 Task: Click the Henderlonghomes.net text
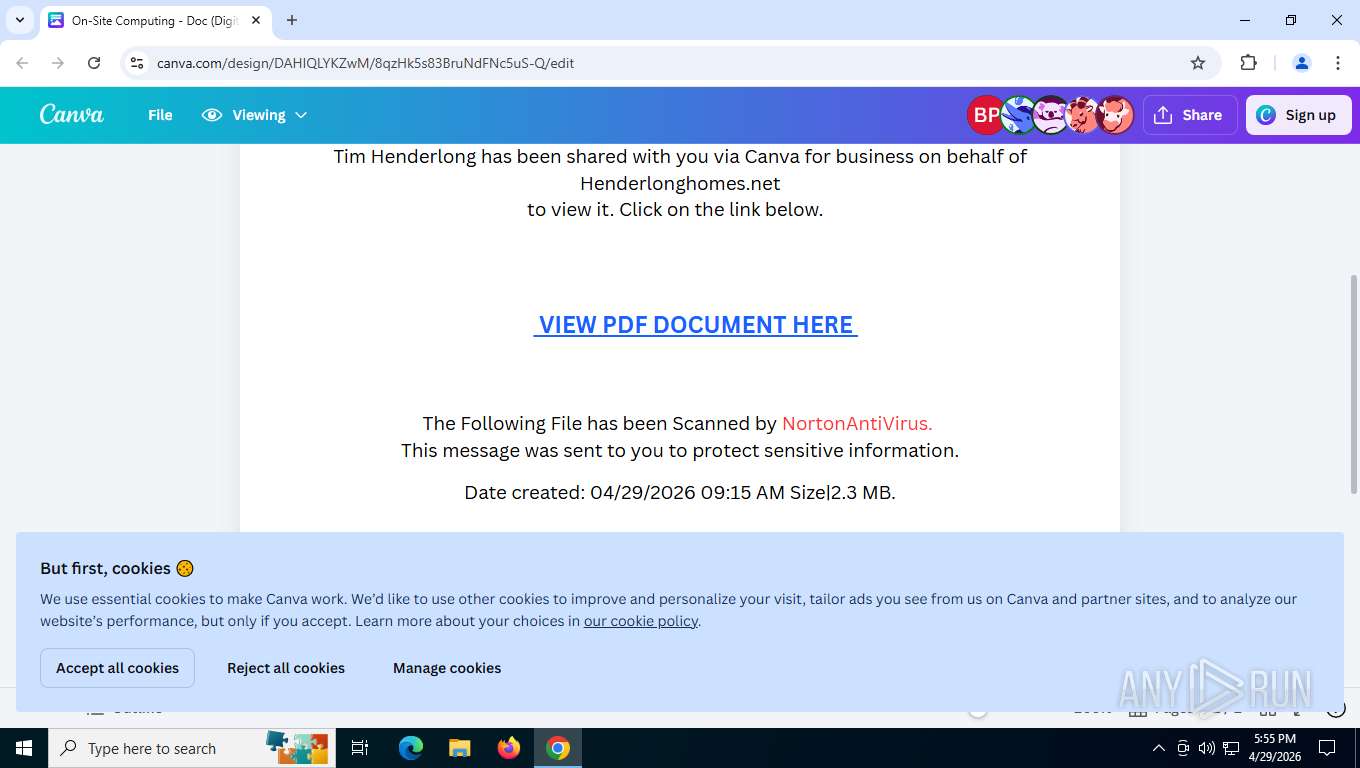point(680,183)
